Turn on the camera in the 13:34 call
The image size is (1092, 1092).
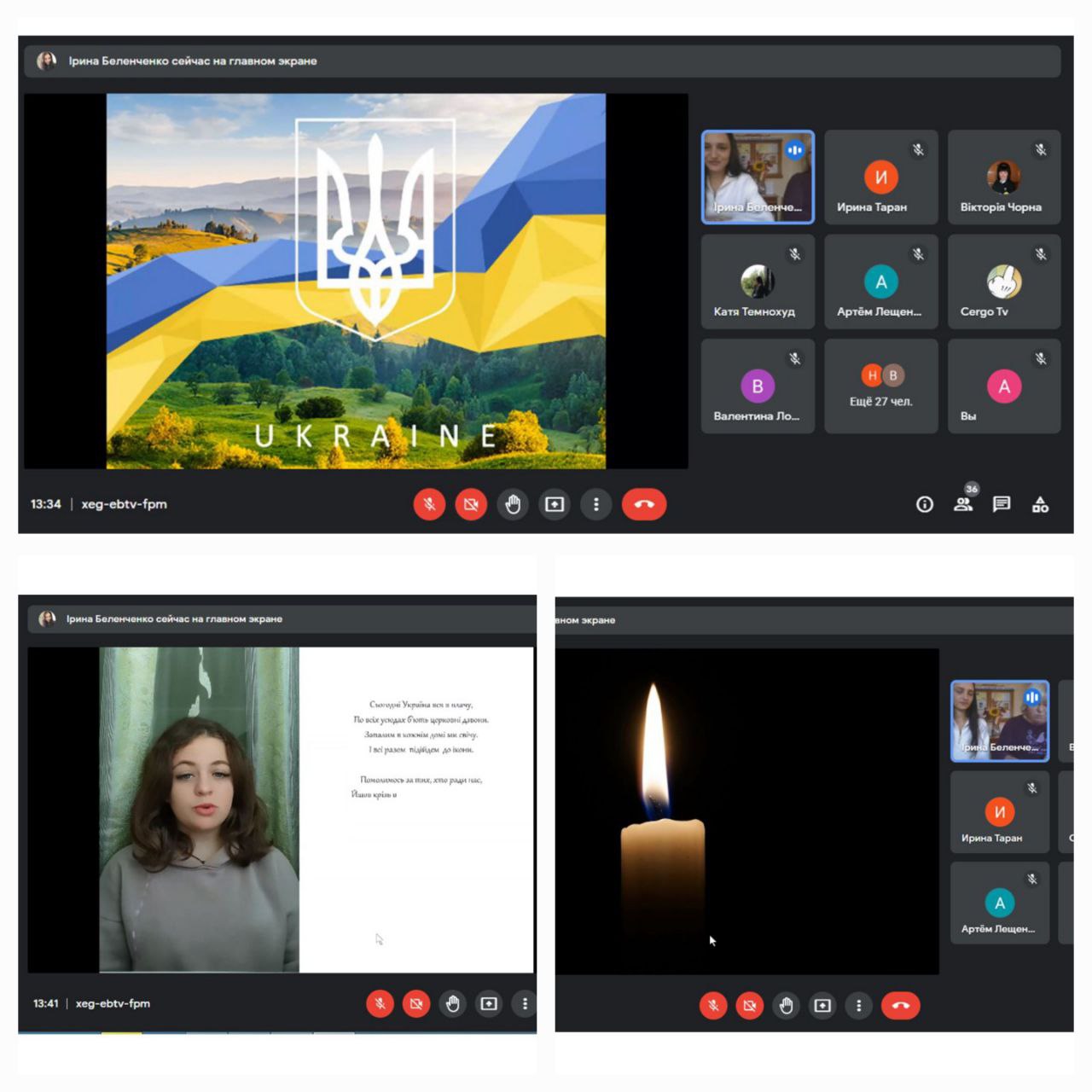(x=471, y=504)
